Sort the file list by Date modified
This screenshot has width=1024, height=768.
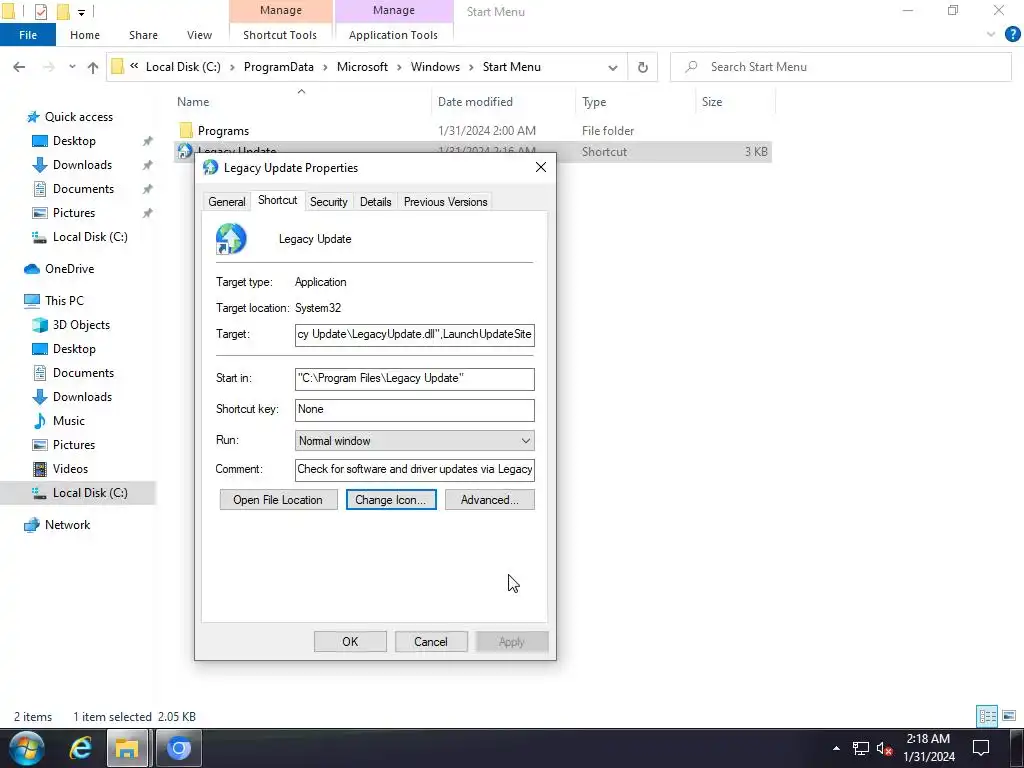pos(475,102)
